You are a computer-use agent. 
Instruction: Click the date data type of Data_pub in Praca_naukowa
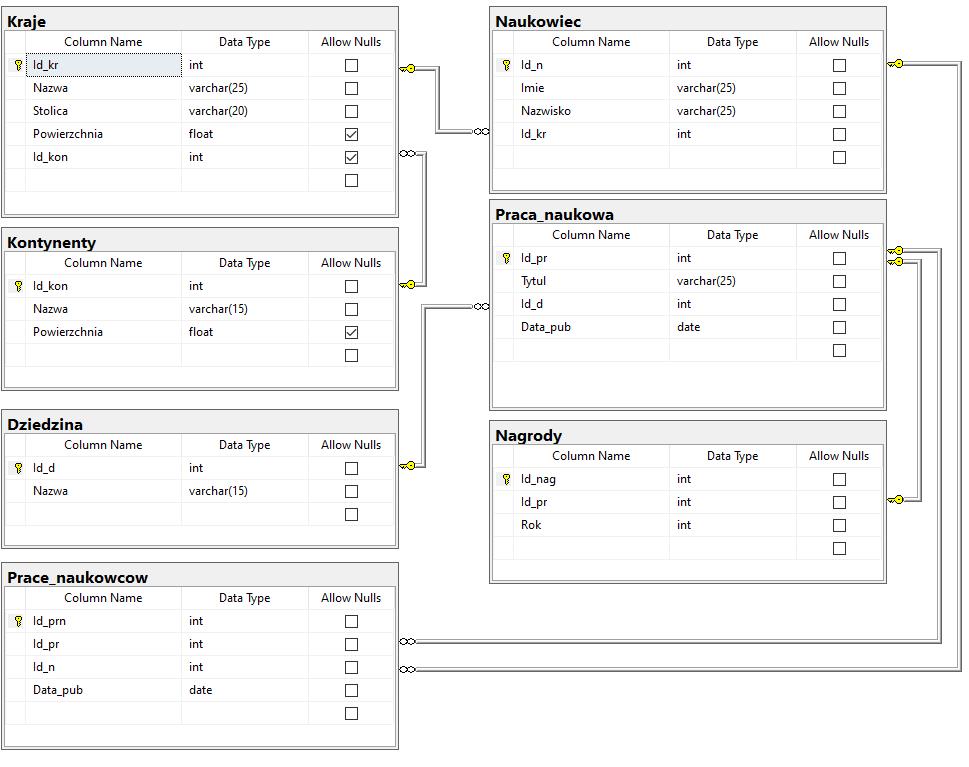688,327
